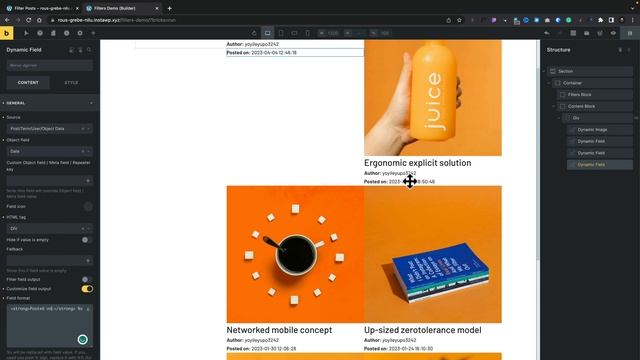Select highlighted Dynamic Field in Structure panel
This screenshot has width=640, height=360.
point(600,165)
